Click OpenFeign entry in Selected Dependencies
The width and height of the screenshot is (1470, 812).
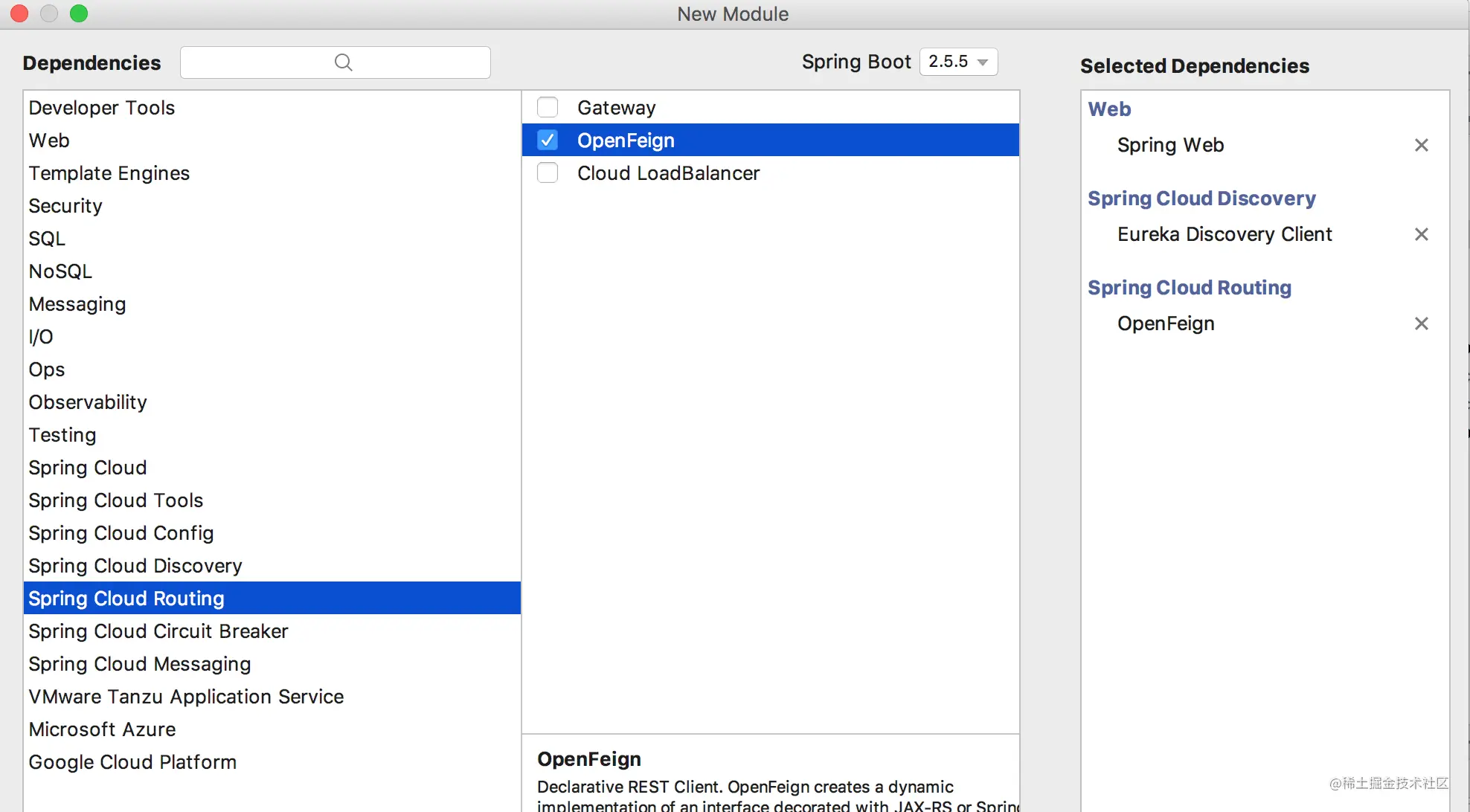coord(1166,323)
